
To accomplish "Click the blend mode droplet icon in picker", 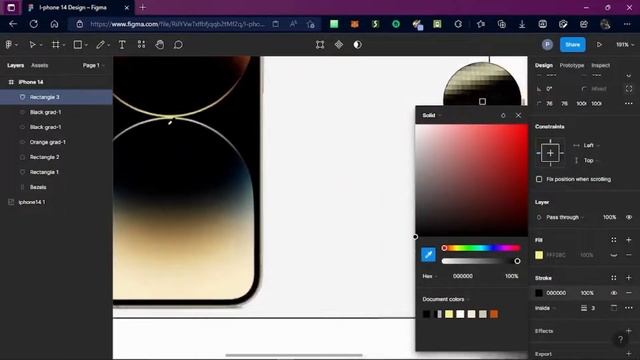I will pos(503,116).
